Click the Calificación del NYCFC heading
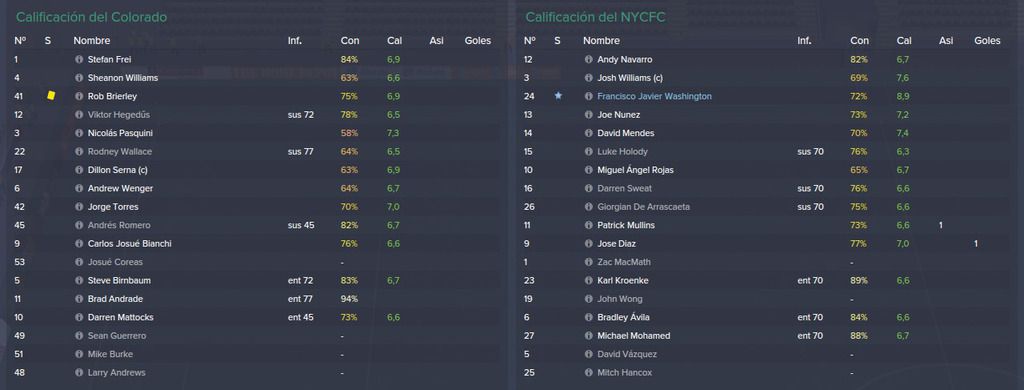Screen dimensions: 1024x390 pos(595,17)
